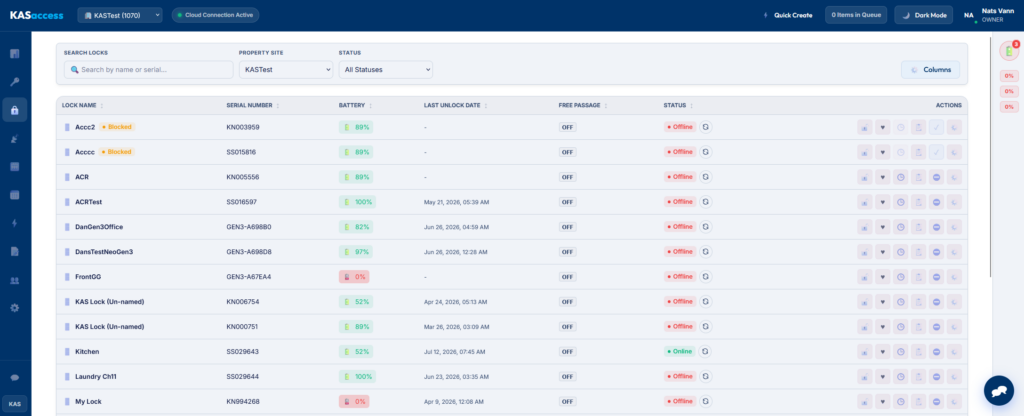The width and height of the screenshot is (1024, 416).
Task: Click the moon icon for FrontGG
Action: 954,276
